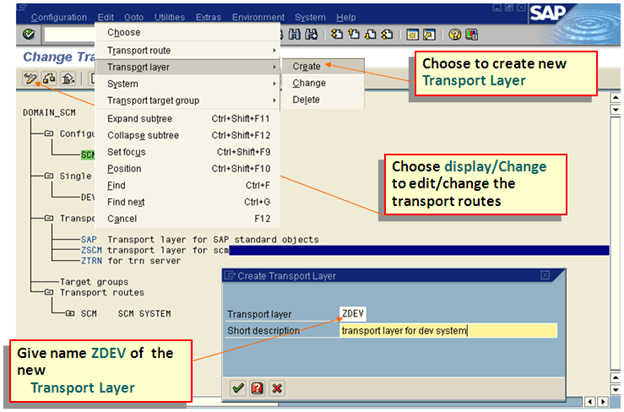Click the scroll left arrow
The width and height of the screenshot is (624, 412).
590,402
